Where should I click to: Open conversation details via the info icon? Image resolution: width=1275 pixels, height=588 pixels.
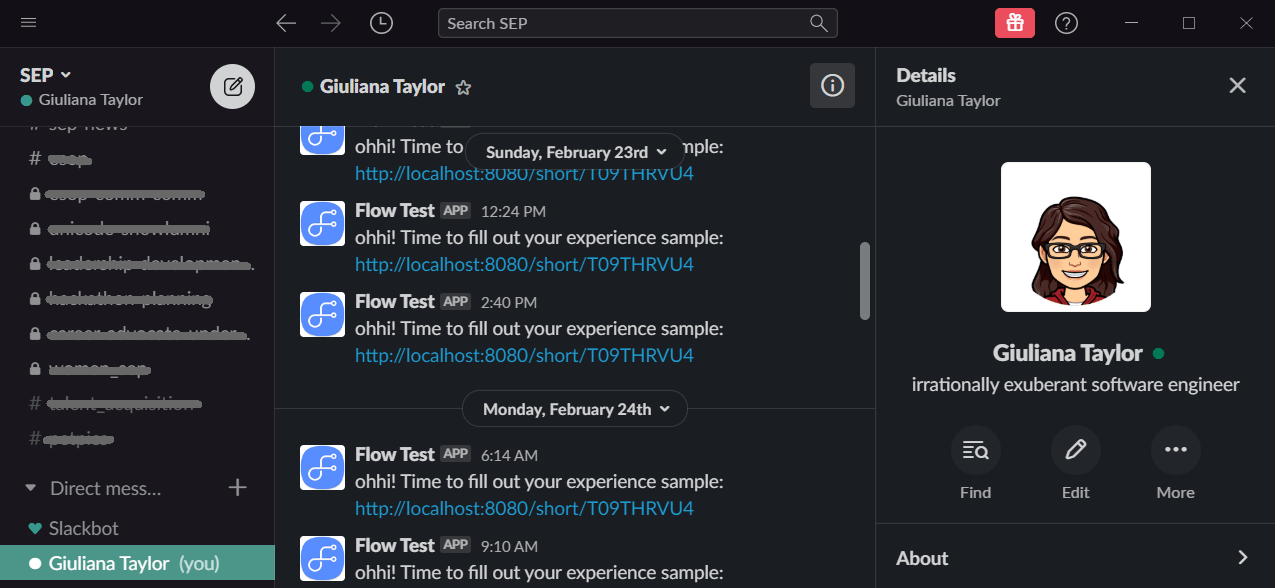(832, 85)
